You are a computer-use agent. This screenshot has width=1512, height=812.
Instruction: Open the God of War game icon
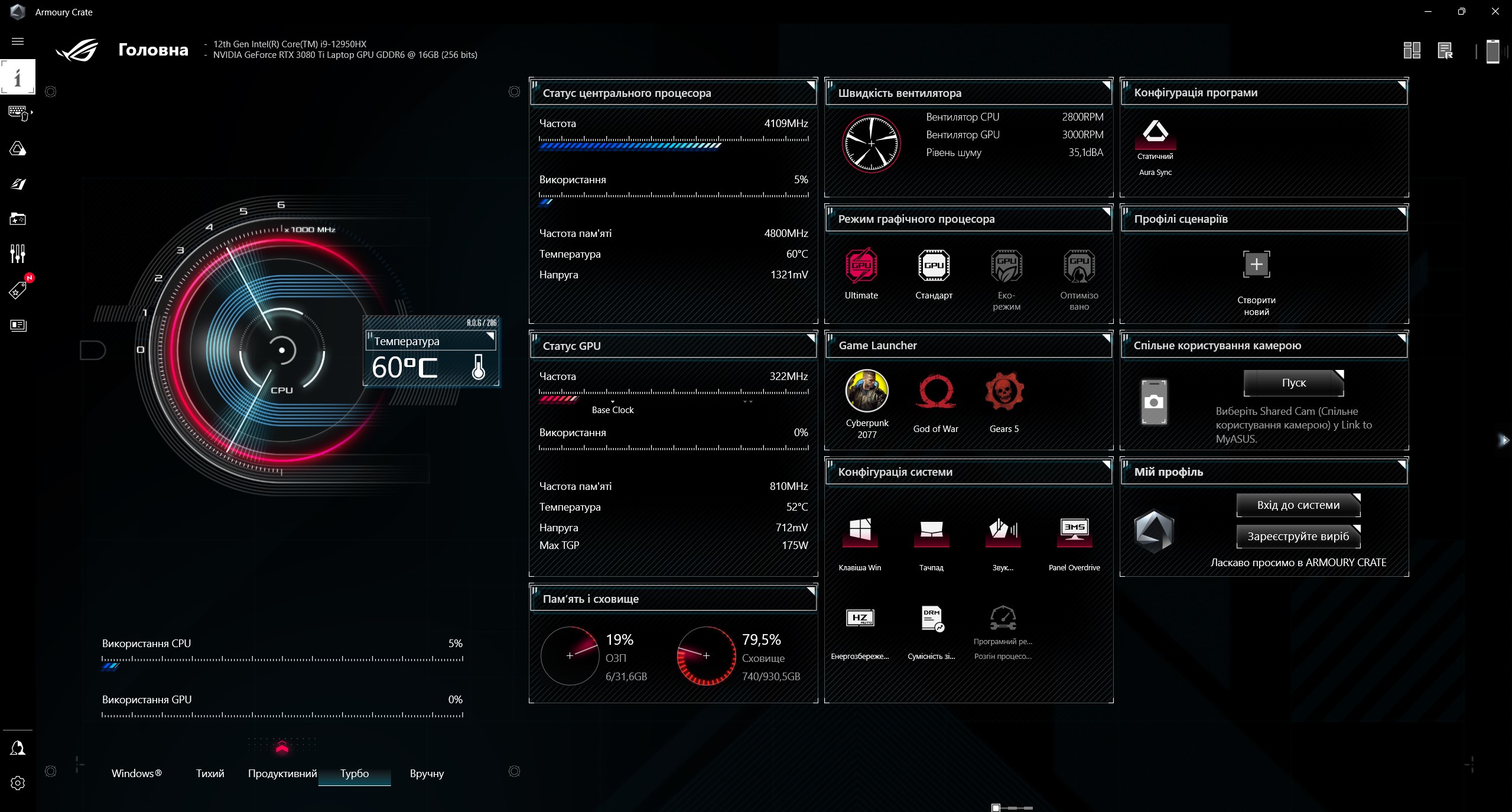(935, 391)
